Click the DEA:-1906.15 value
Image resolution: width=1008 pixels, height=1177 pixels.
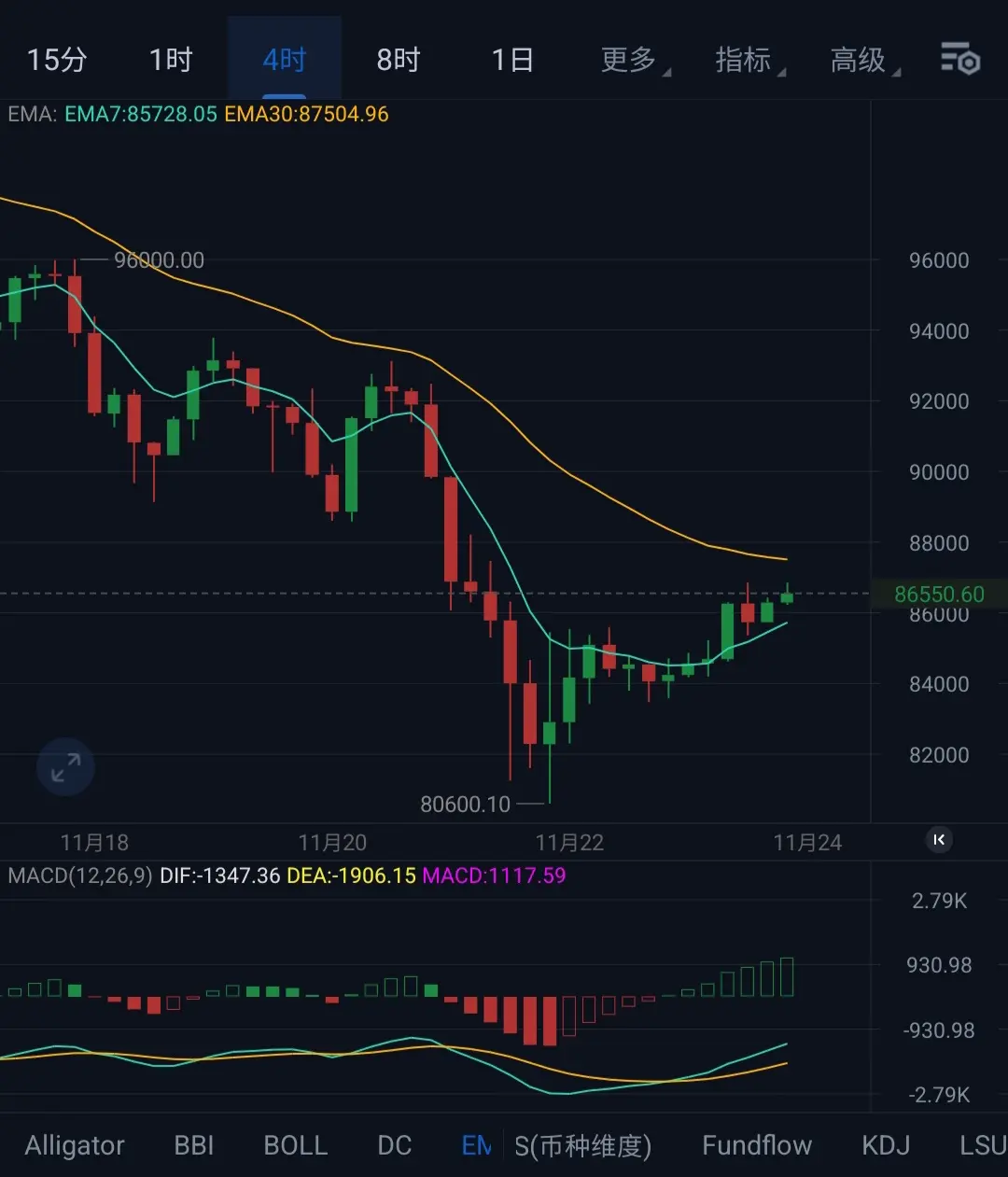pyautogui.click(x=351, y=876)
